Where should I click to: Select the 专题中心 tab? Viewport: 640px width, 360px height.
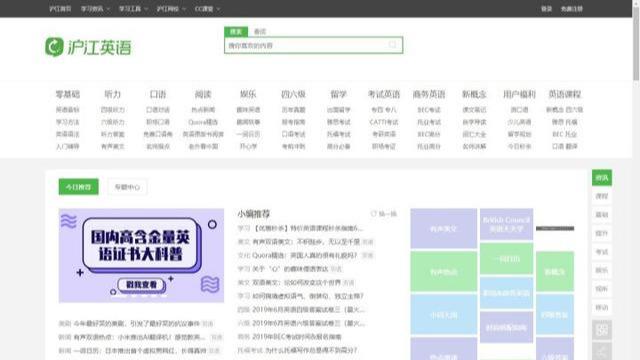[x=127, y=187]
